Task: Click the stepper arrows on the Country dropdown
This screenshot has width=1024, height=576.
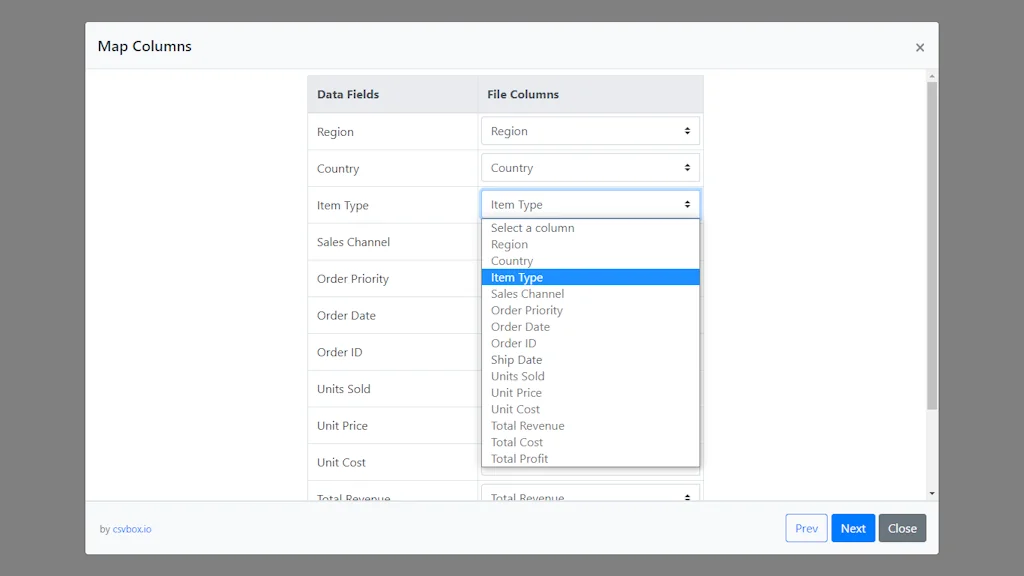Action: click(690, 167)
